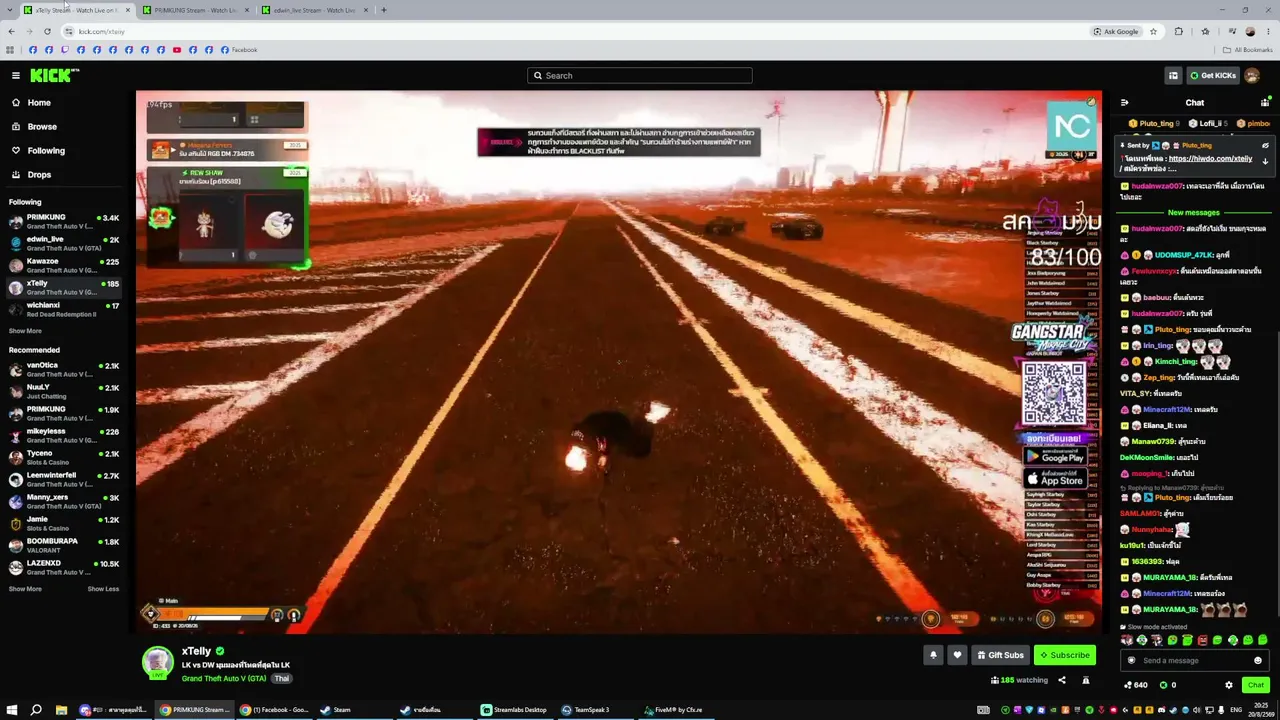Go back to the previous page
The image size is (1280, 720).
(x=11, y=31)
